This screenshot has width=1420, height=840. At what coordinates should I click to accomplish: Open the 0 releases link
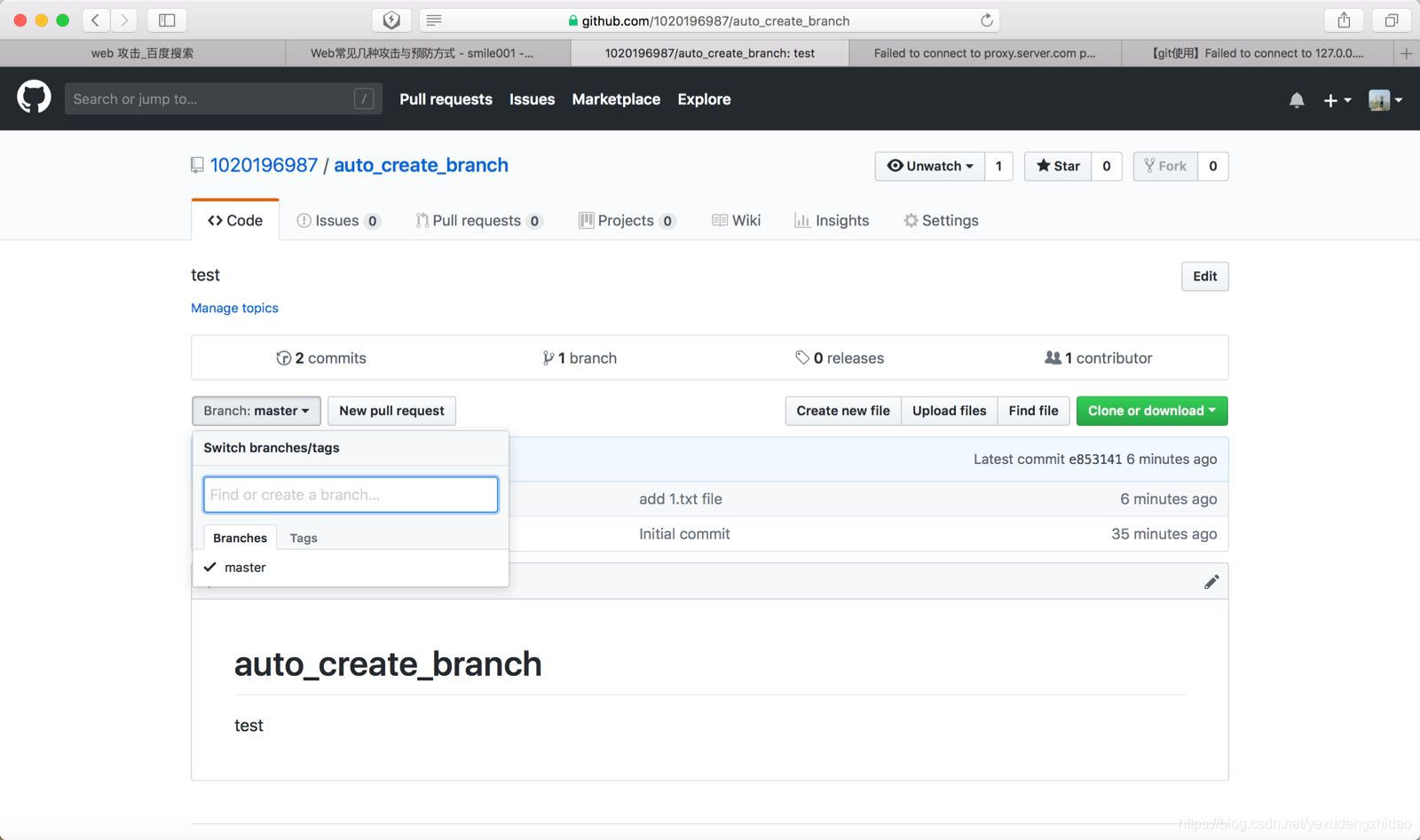click(840, 357)
